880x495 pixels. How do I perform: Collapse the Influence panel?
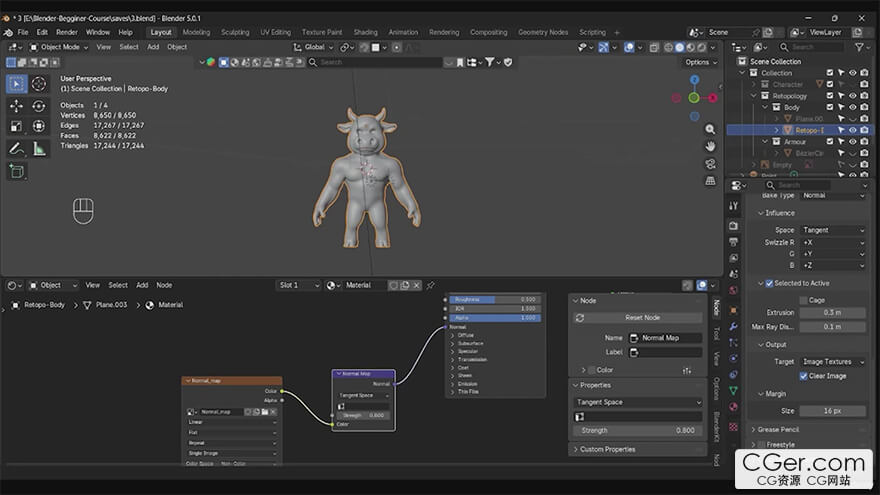(x=780, y=213)
